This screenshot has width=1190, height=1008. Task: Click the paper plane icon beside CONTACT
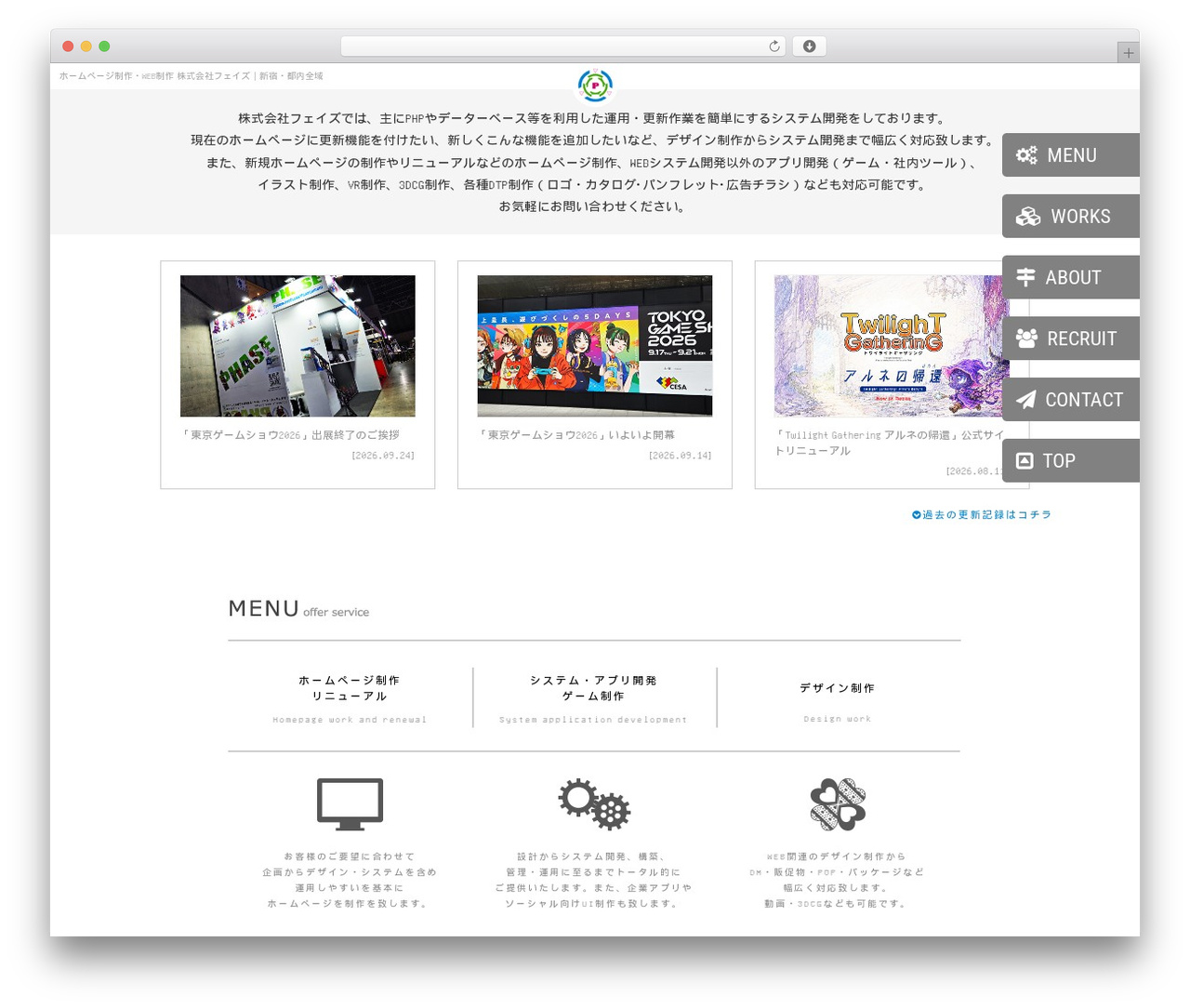[x=1025, y=400]
